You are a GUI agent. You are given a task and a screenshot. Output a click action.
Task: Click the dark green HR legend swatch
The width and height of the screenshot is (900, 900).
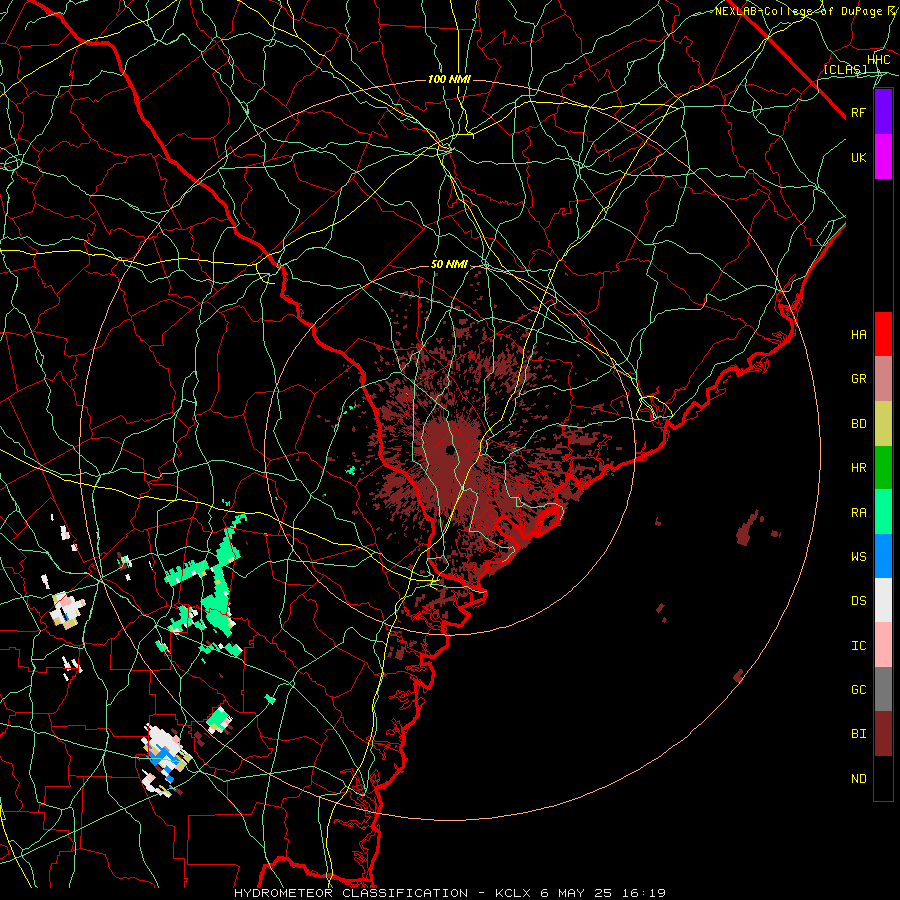pos(883,468)
